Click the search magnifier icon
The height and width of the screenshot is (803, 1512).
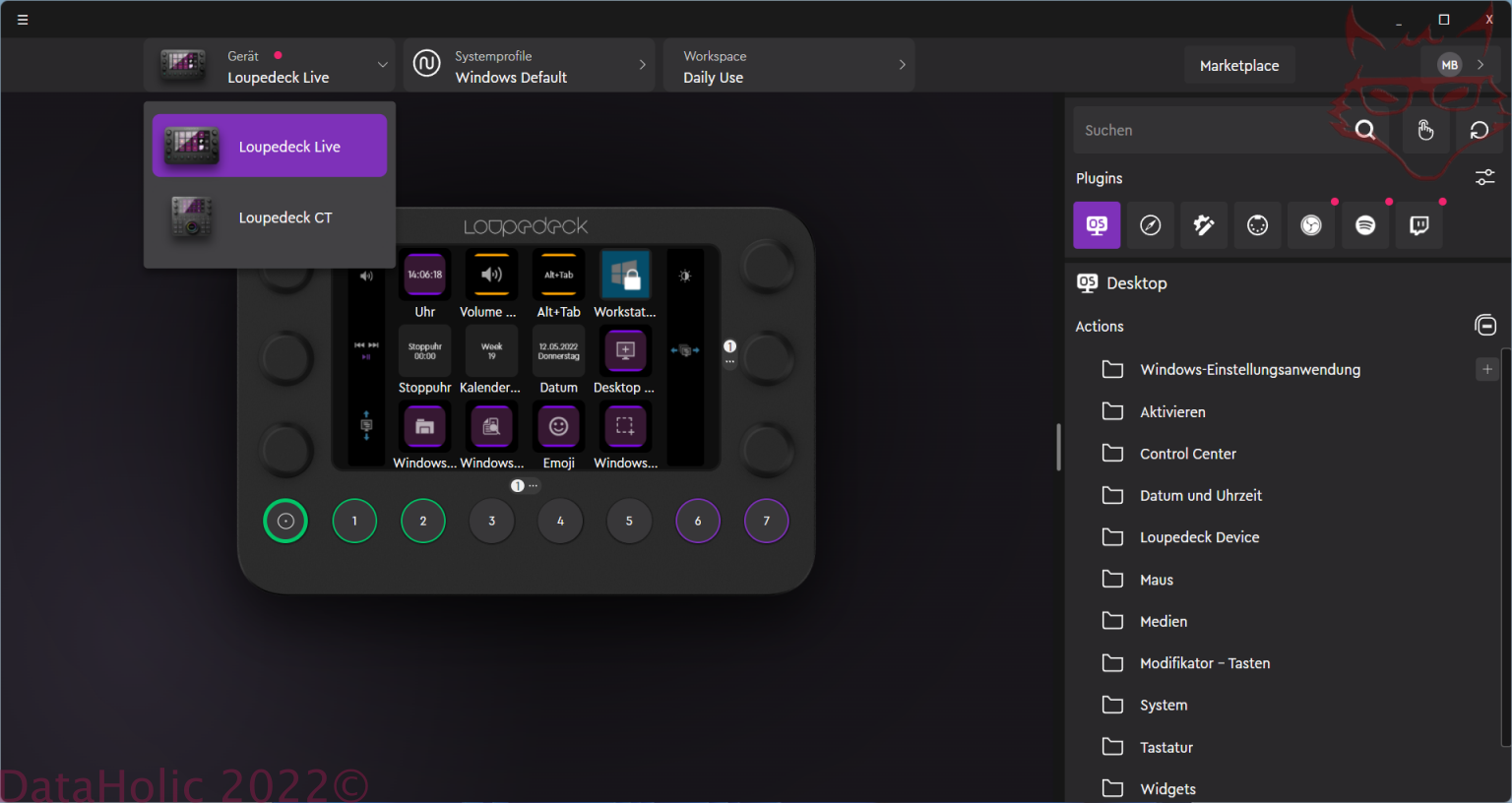coord(1365,130)
